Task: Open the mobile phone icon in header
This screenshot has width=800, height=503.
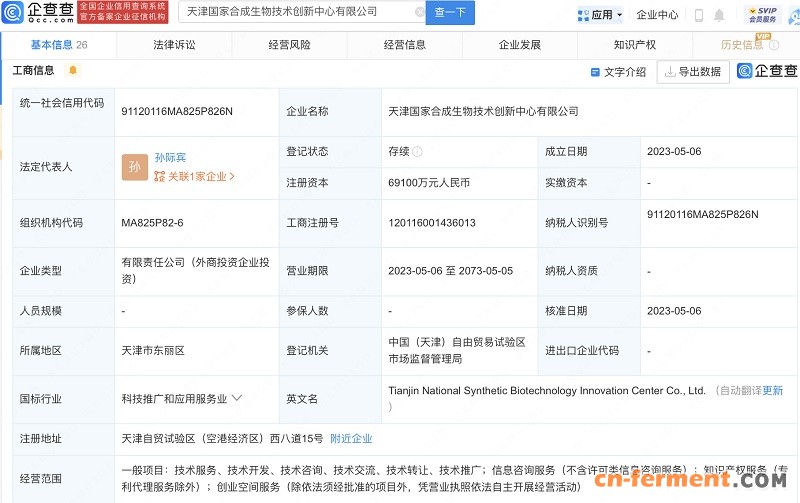Action: pyautogui.click(x=699, y=15)
